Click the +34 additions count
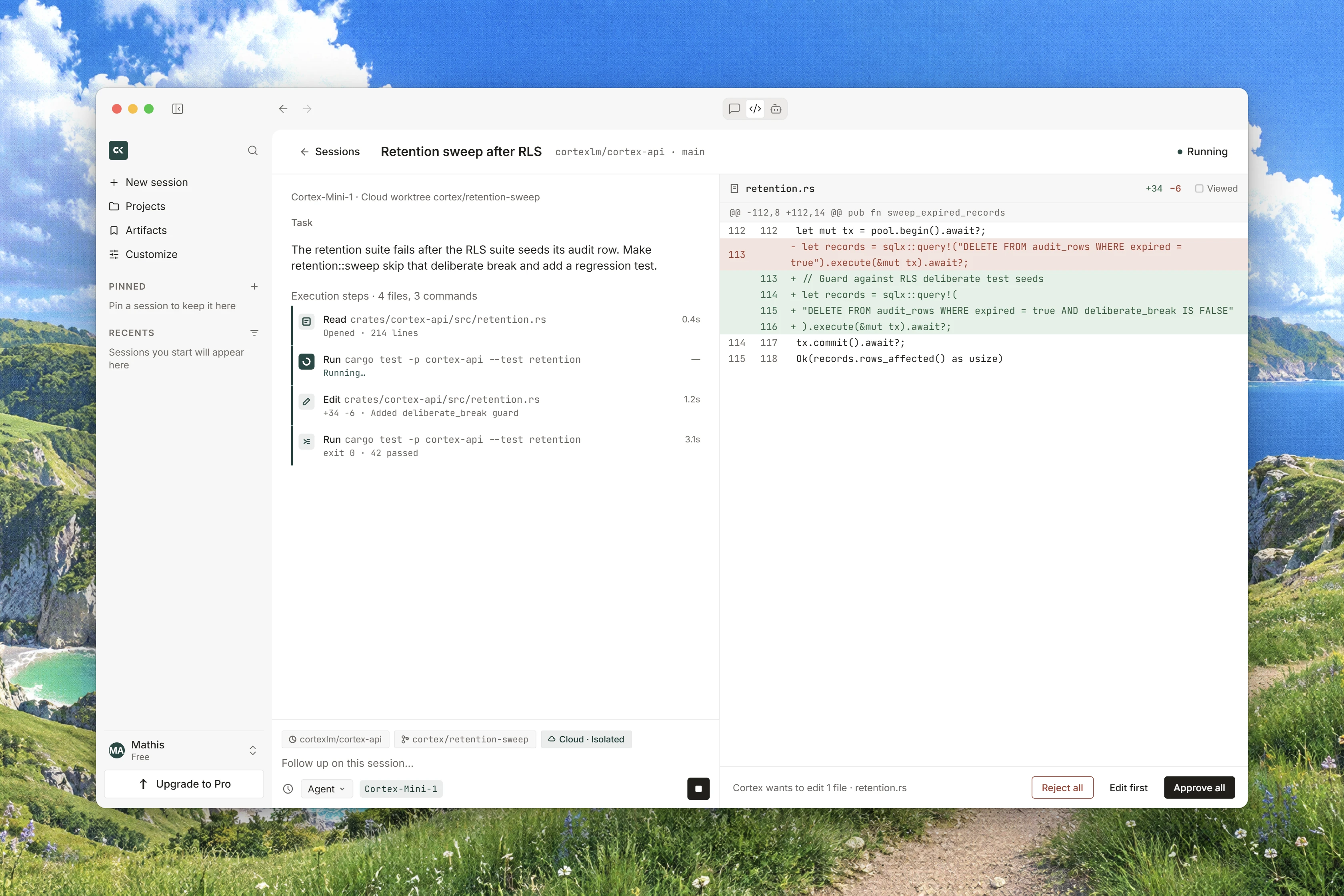Screen dimensions: 1344x896 tap(1153, 188)
